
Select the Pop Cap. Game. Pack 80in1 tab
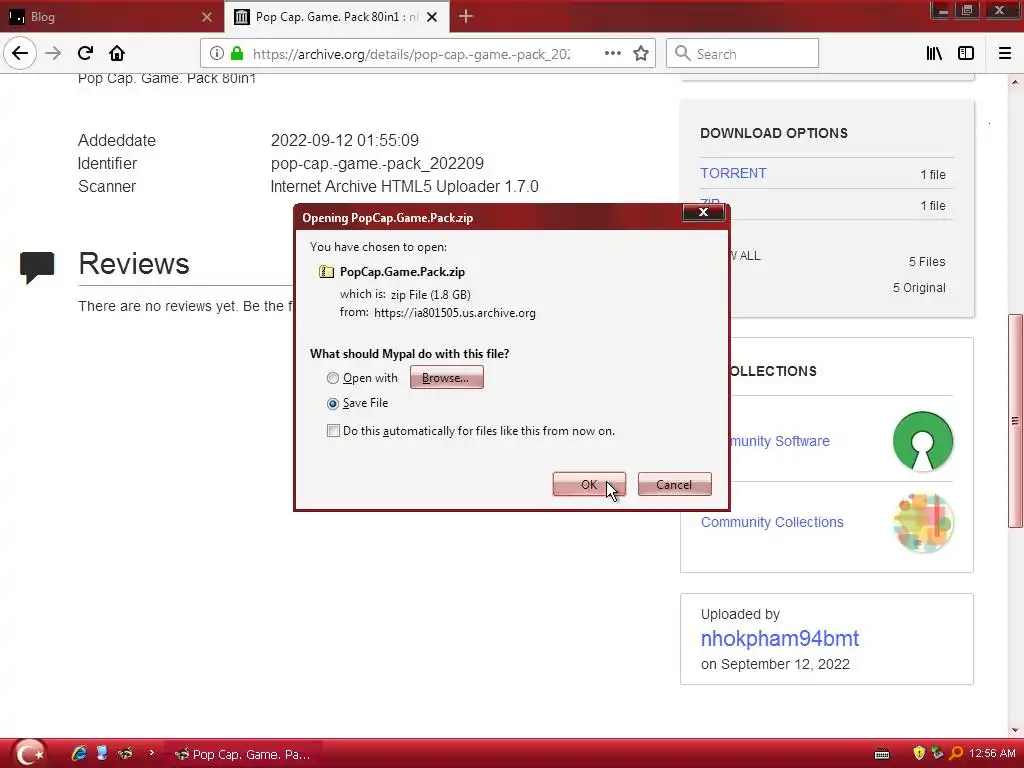[337, 17]
